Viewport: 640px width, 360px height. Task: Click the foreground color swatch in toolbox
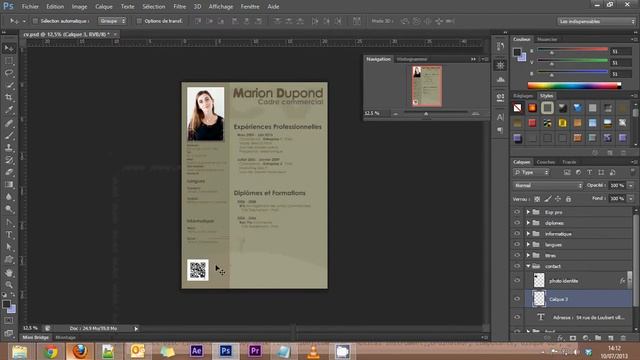click(x=6, y=304)
